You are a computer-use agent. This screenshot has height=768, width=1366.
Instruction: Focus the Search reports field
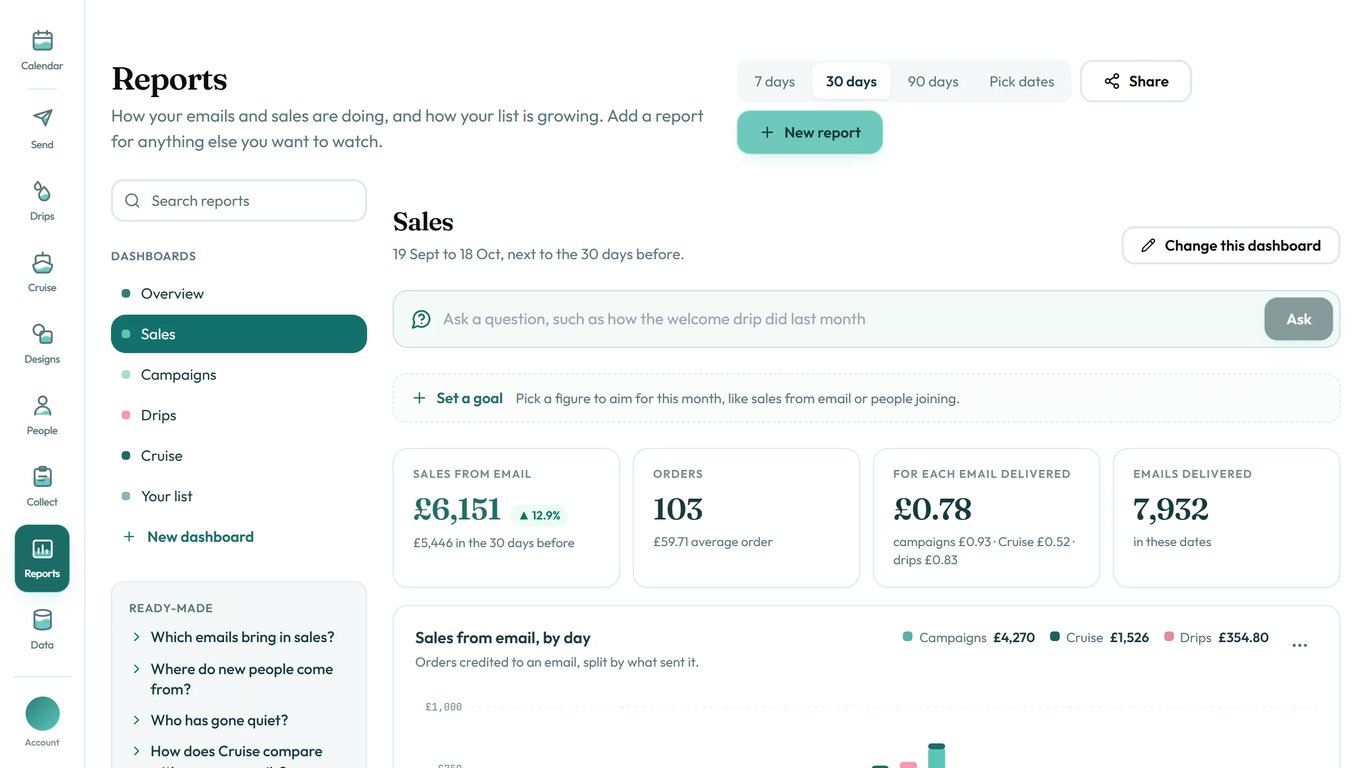point(239,201)
